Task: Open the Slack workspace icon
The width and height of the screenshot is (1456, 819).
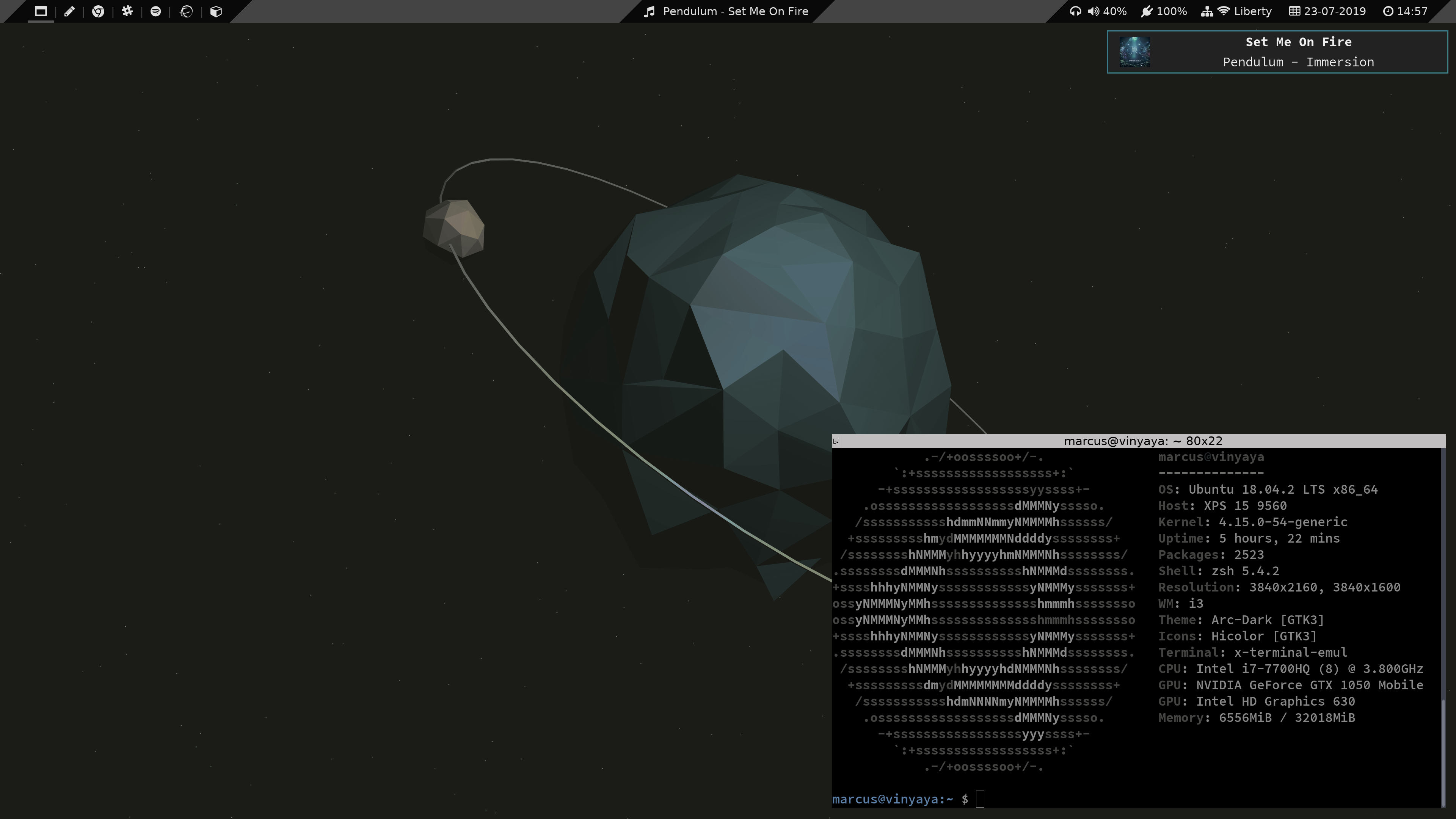Action: [x=127, y=11]
